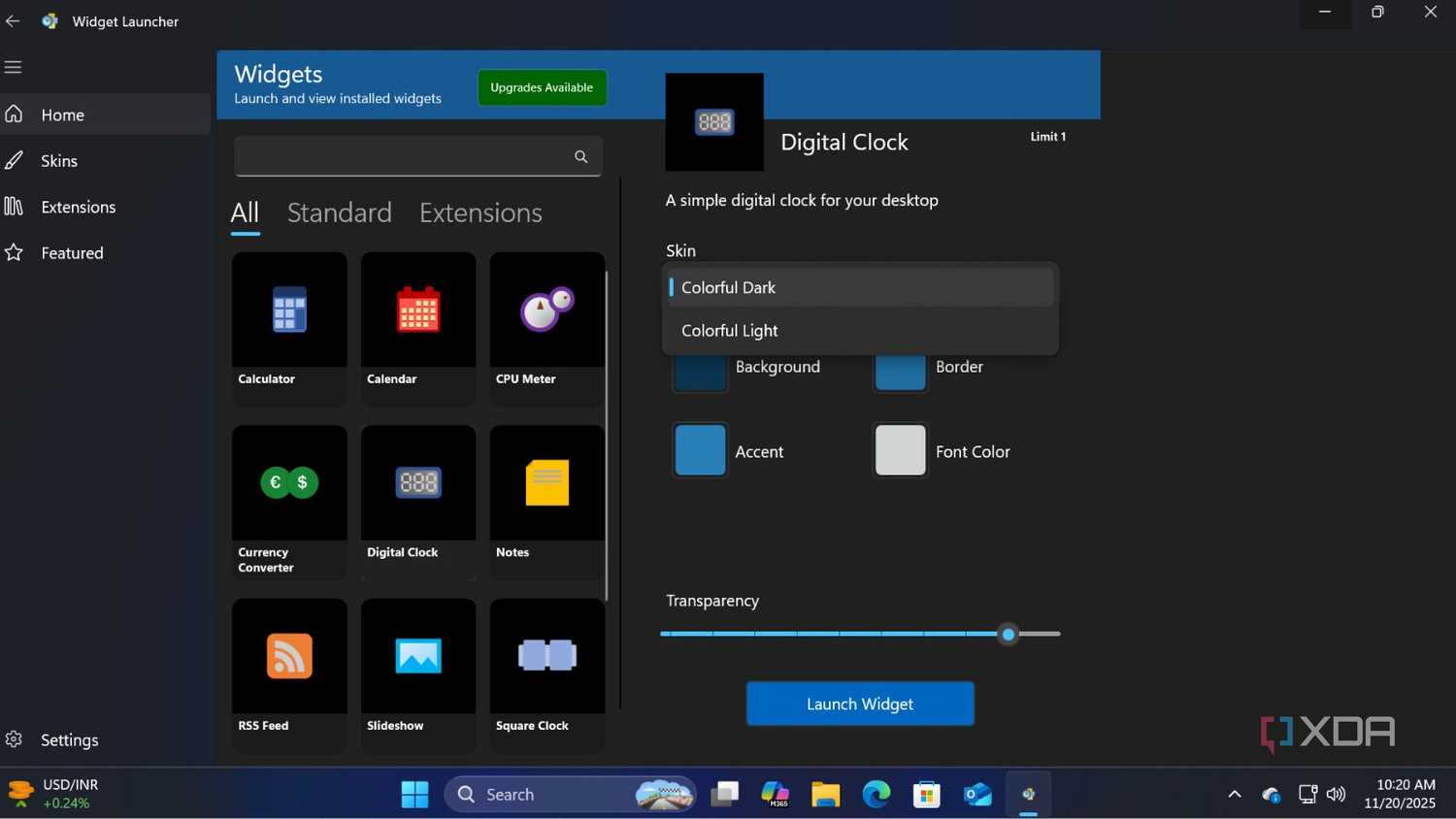Open Outlook from the taskbar

click(977, 794)
